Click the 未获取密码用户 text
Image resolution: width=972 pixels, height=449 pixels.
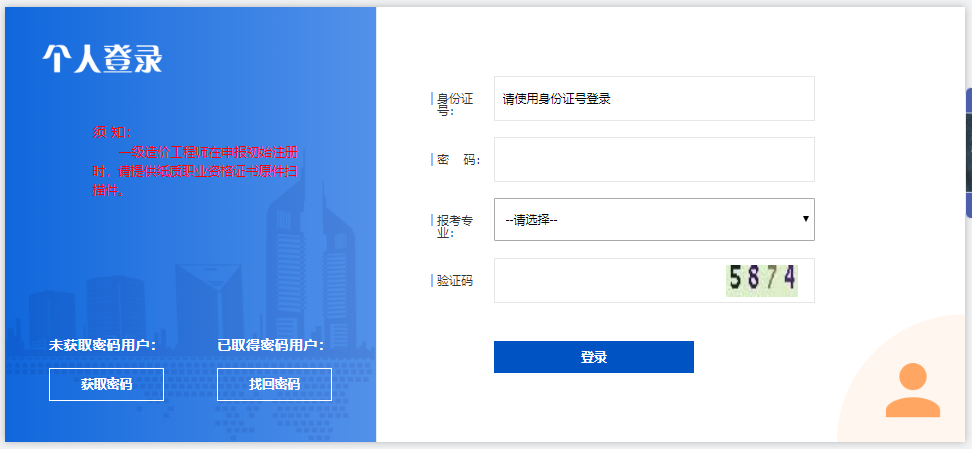103,345
